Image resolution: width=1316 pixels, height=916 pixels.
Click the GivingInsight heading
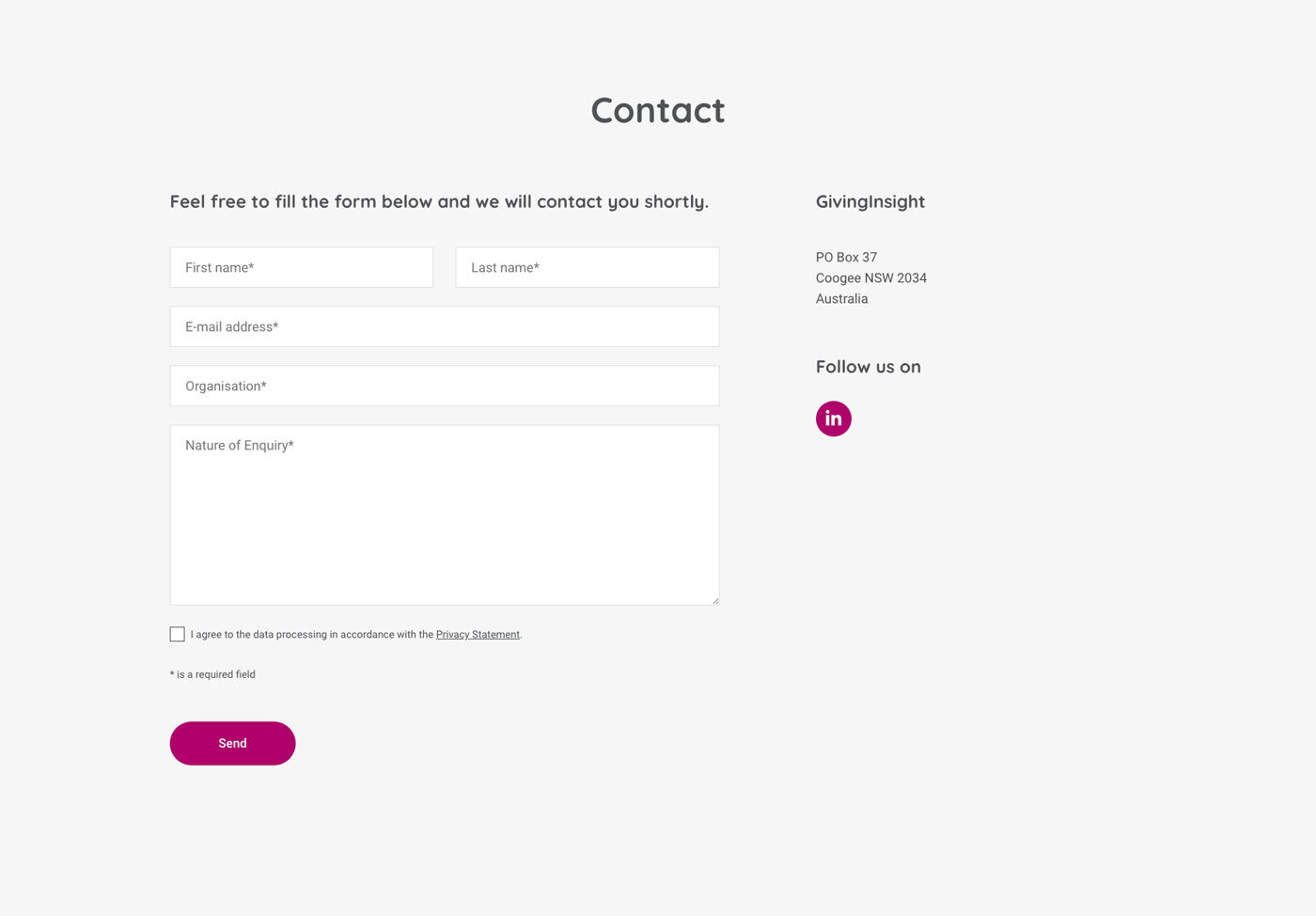point(870,201)
